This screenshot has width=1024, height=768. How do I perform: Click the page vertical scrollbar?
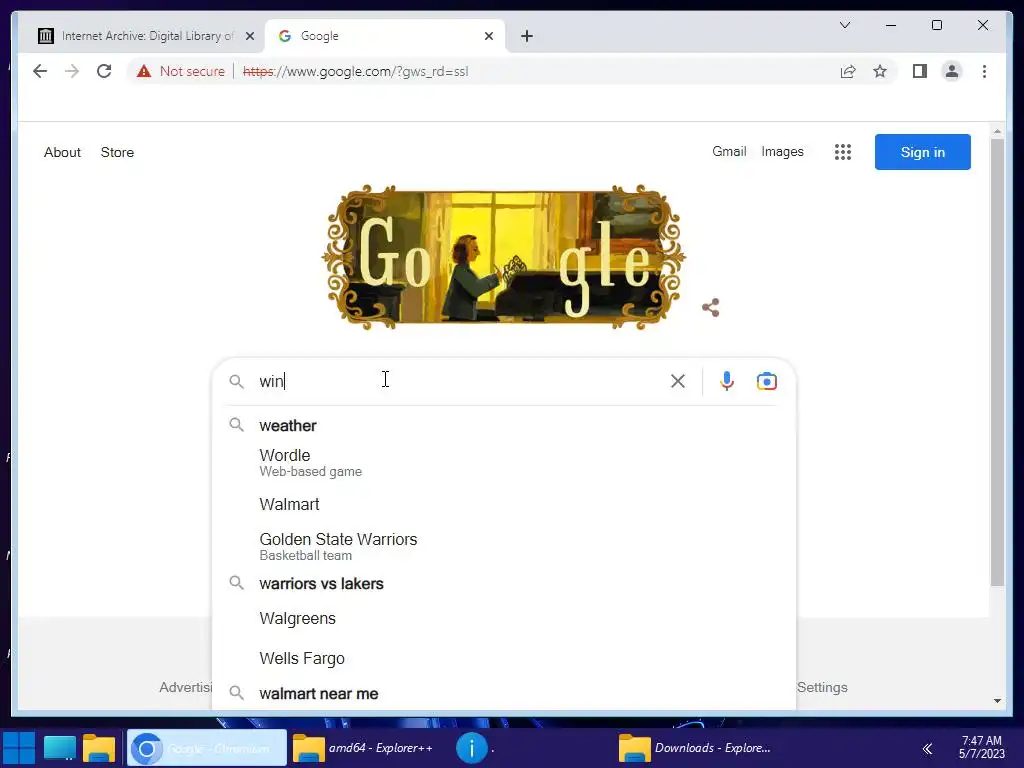pos(997,362)
